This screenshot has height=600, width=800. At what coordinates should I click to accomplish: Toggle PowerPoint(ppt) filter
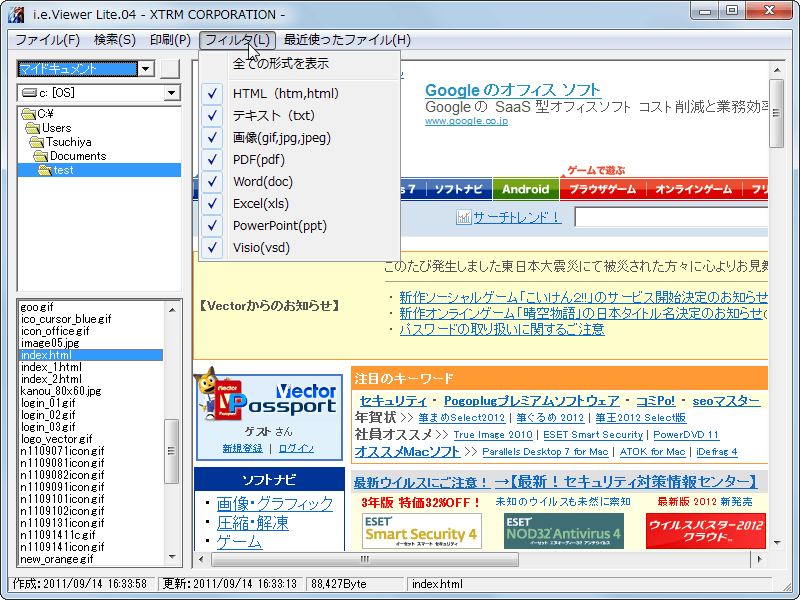click(x=299, y=226)
